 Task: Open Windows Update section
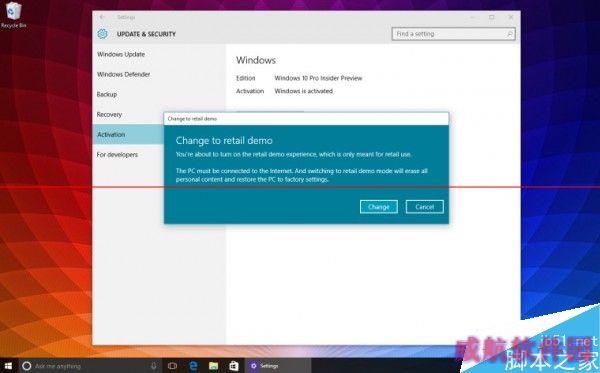click(121, 54)
